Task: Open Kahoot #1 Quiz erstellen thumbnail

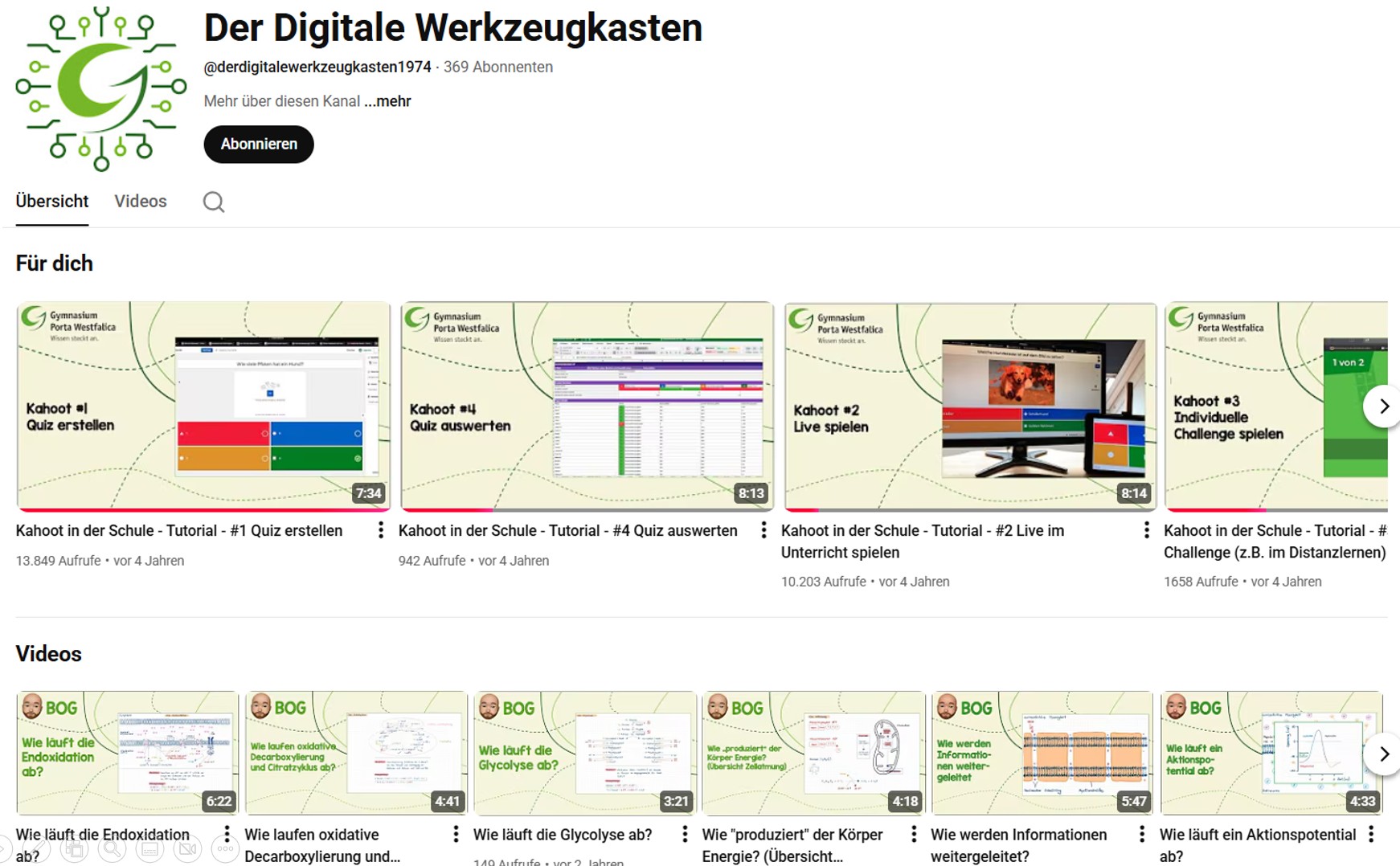Action: pyautogui.click(x=203, y=406)
